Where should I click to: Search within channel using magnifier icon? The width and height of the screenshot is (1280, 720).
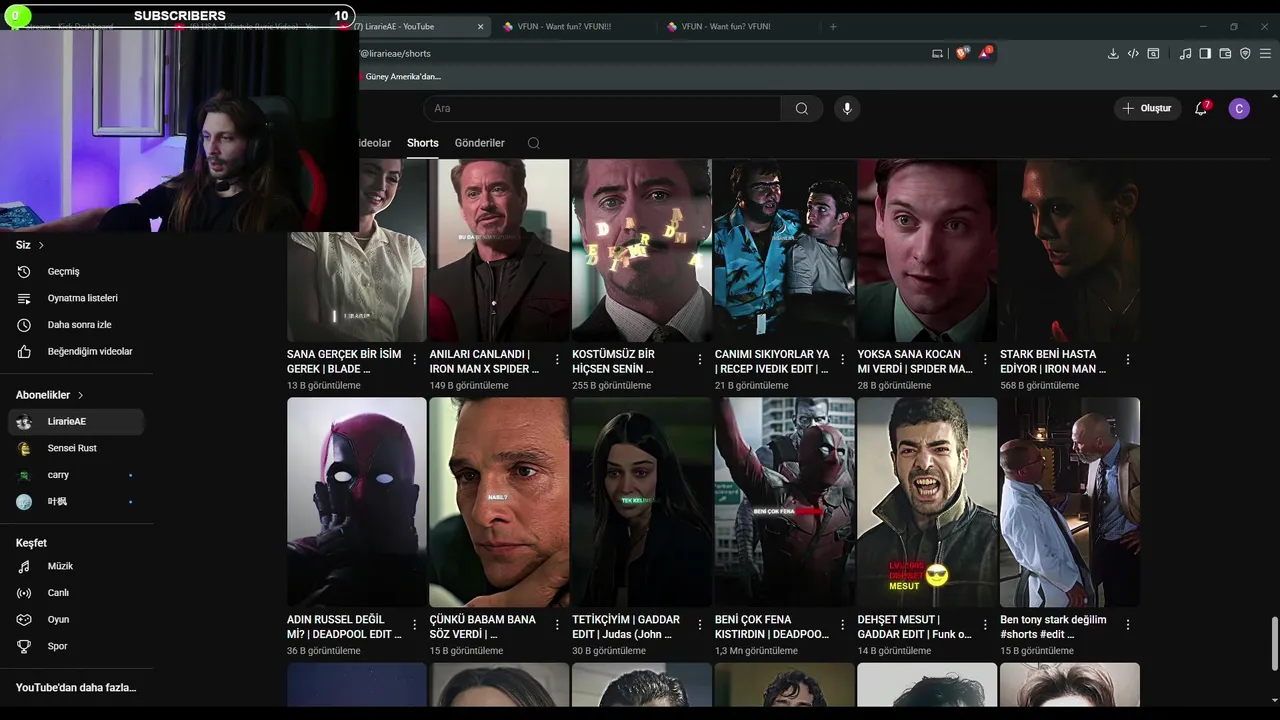coord(534,143)
